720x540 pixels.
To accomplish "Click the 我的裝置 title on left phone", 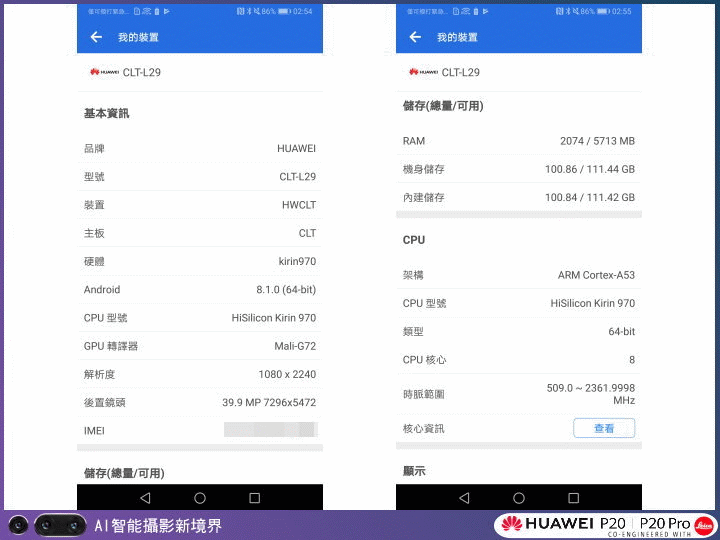I will [138, 37].
